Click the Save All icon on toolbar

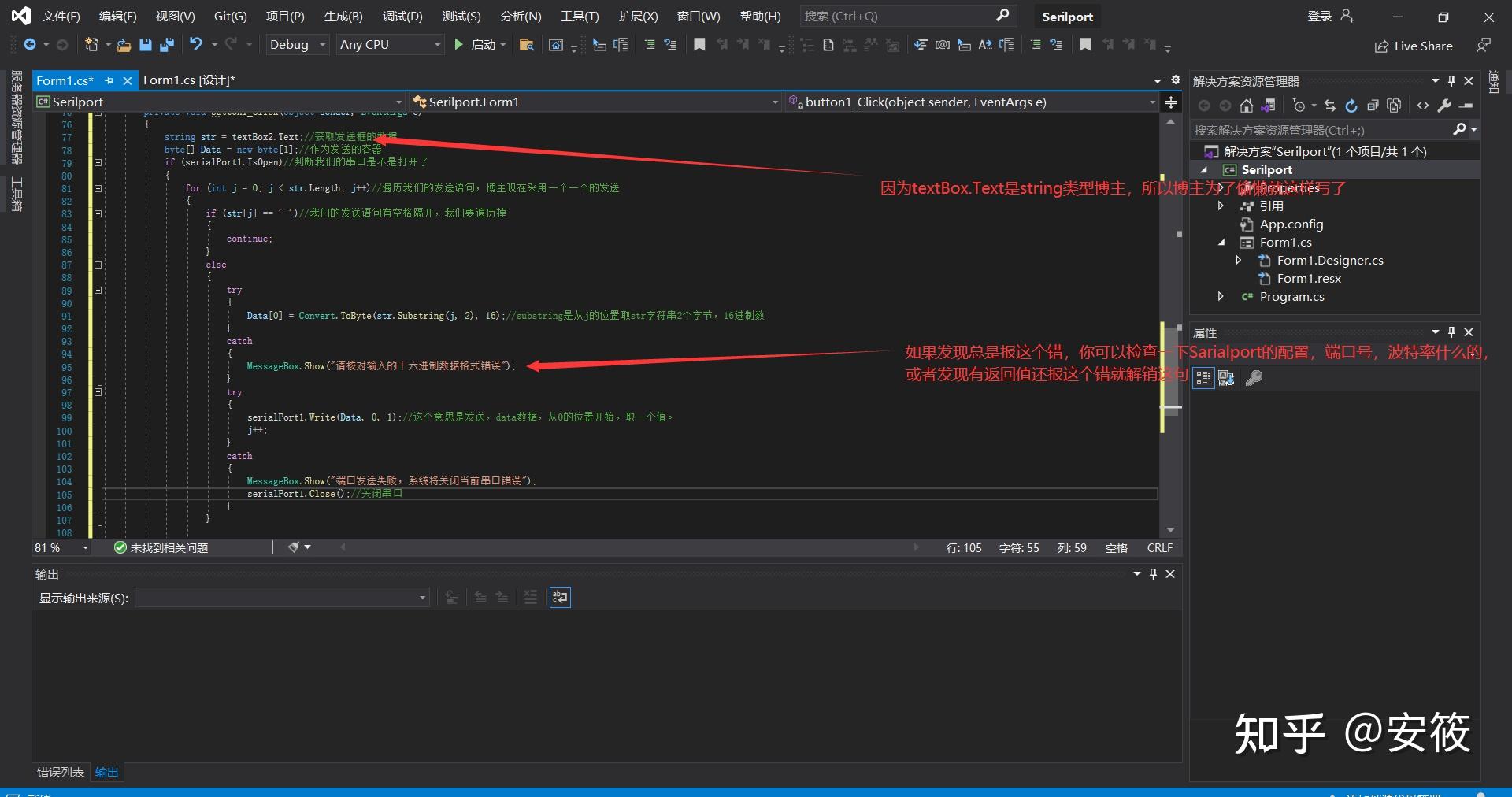(167, 45)
